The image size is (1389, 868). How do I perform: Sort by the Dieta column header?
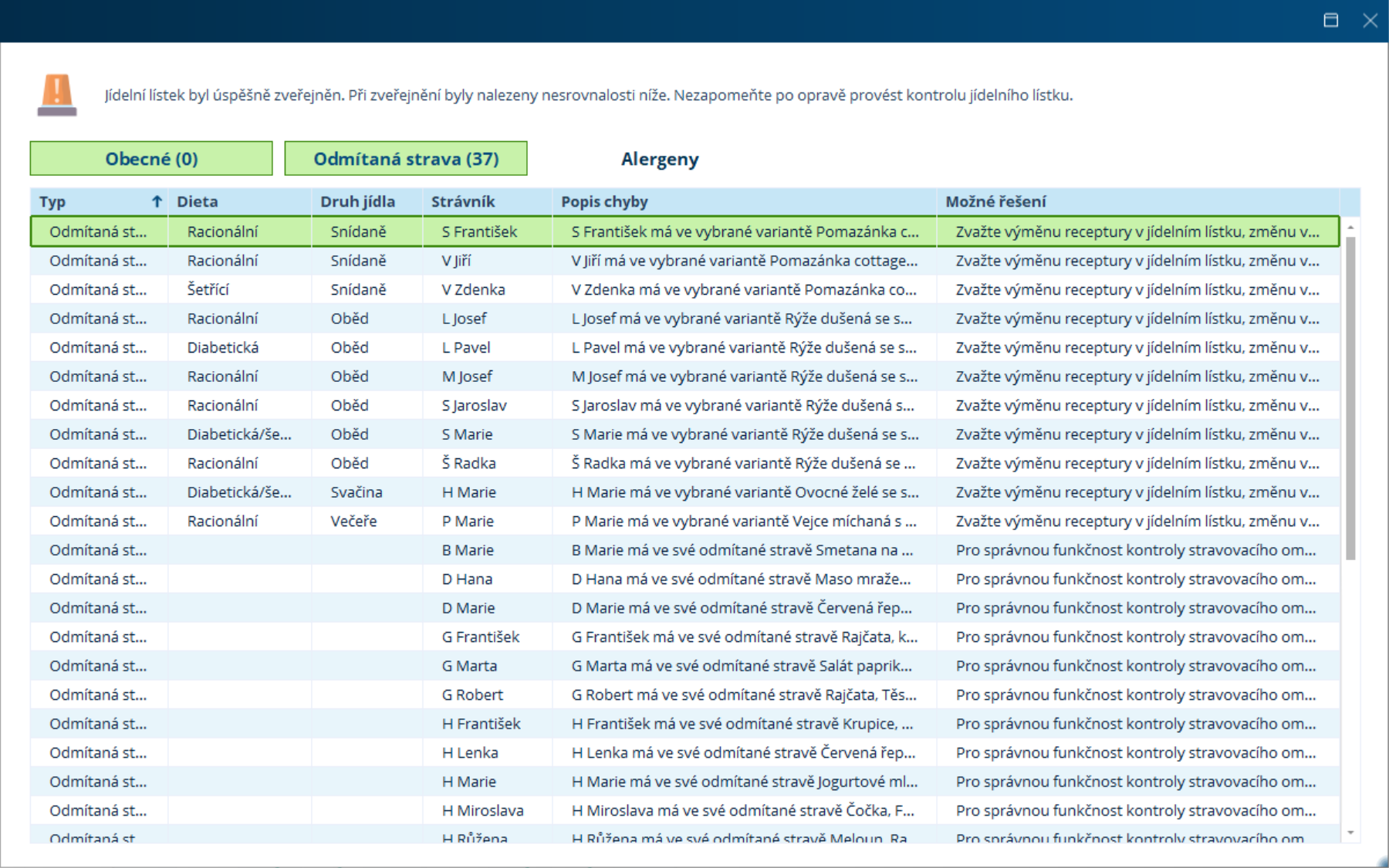240,201
